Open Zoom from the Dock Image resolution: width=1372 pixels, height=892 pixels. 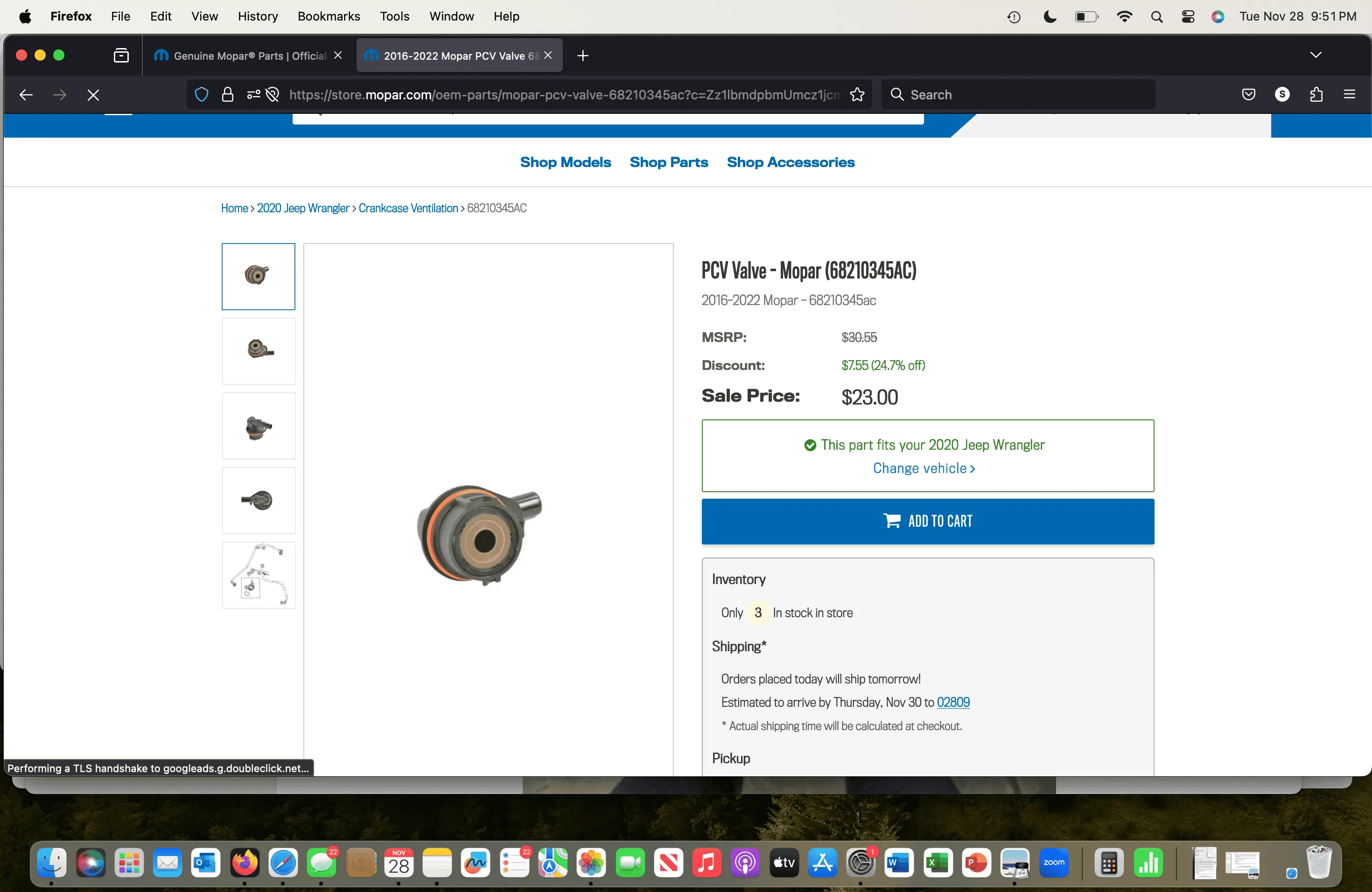point(1054,863)
